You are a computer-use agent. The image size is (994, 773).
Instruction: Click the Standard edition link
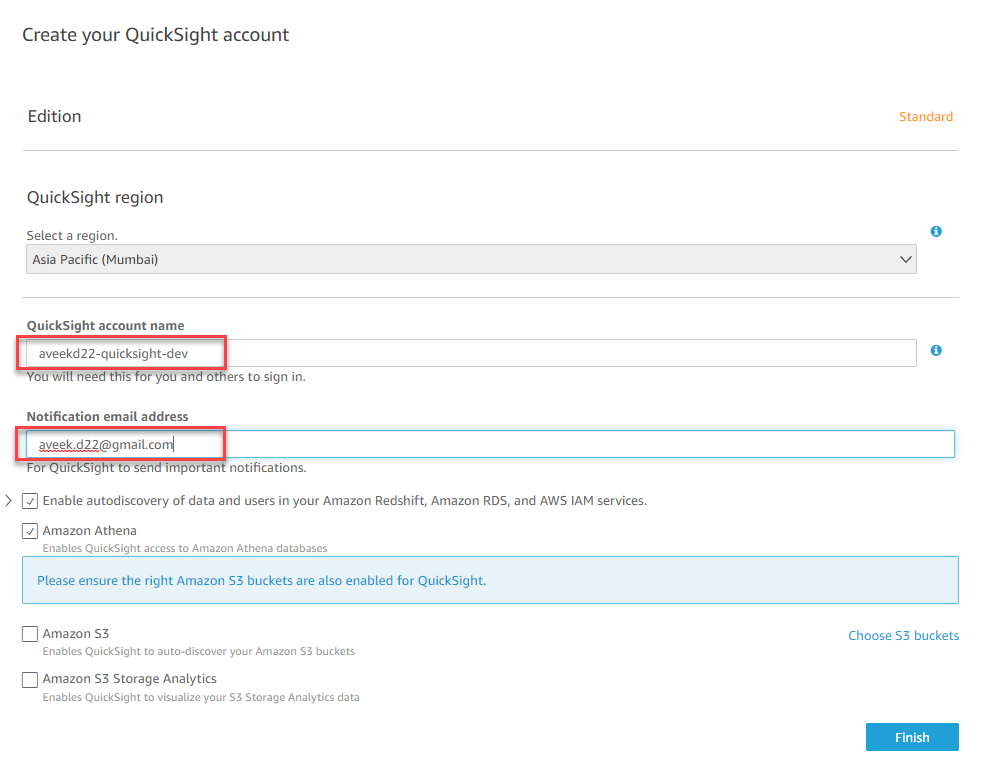[925, 117]
